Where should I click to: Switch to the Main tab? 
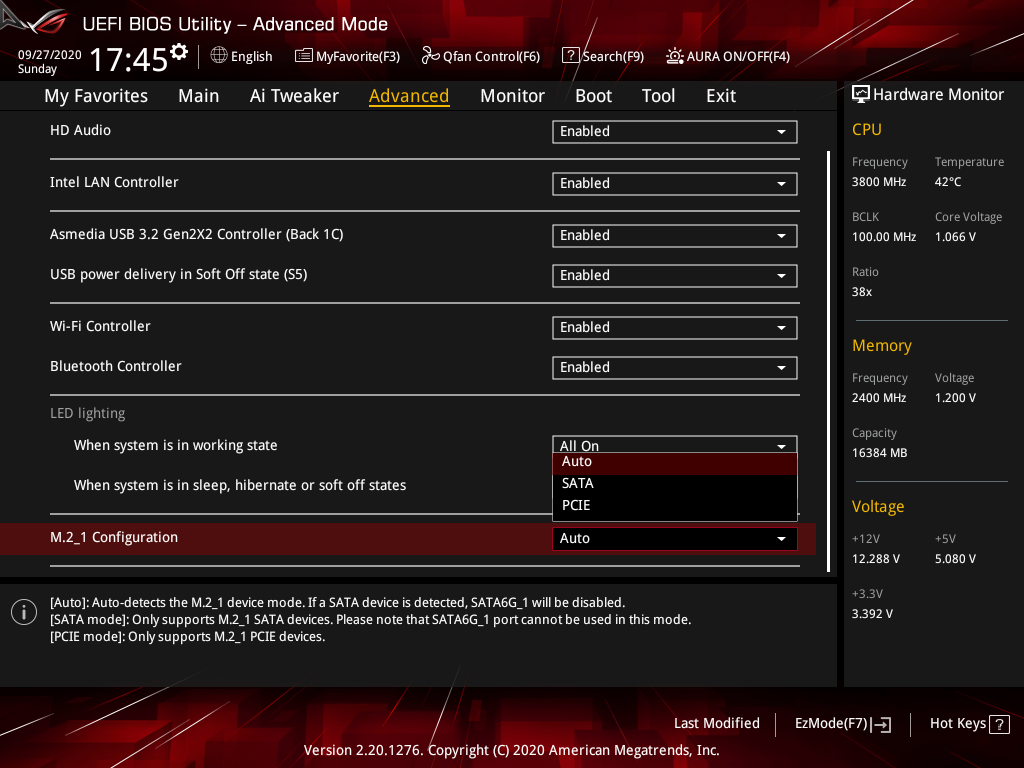(199, 96)
